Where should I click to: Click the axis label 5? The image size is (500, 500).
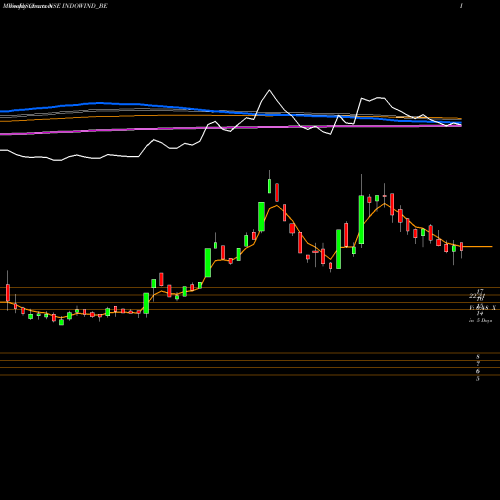[x=478, y=379]
